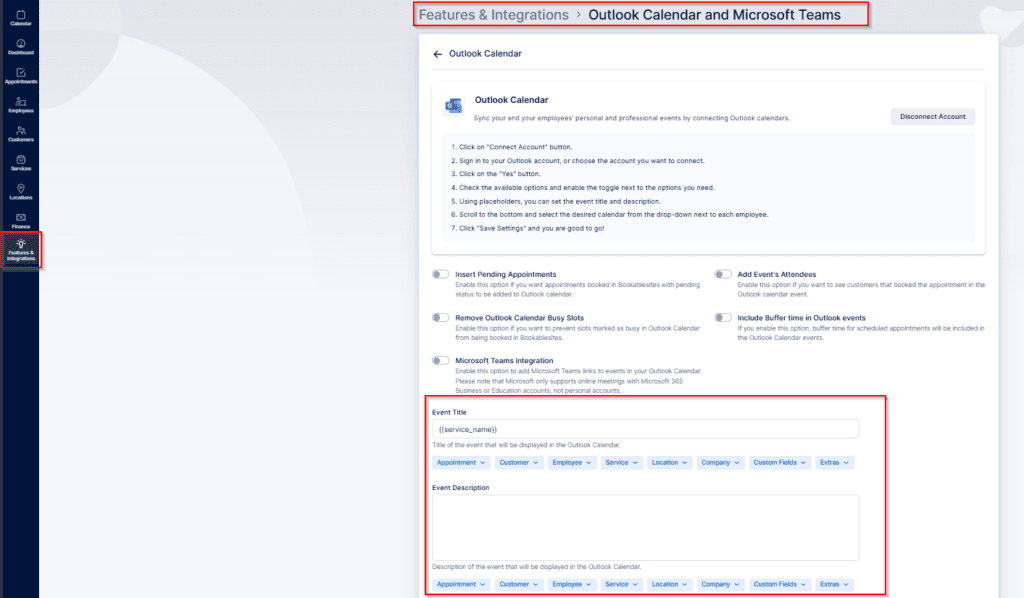Open Customers from the sidebar
Image resolution: width=1024 pixels, height=598 pixels.
pyautogui.click(x=20, y=133)
